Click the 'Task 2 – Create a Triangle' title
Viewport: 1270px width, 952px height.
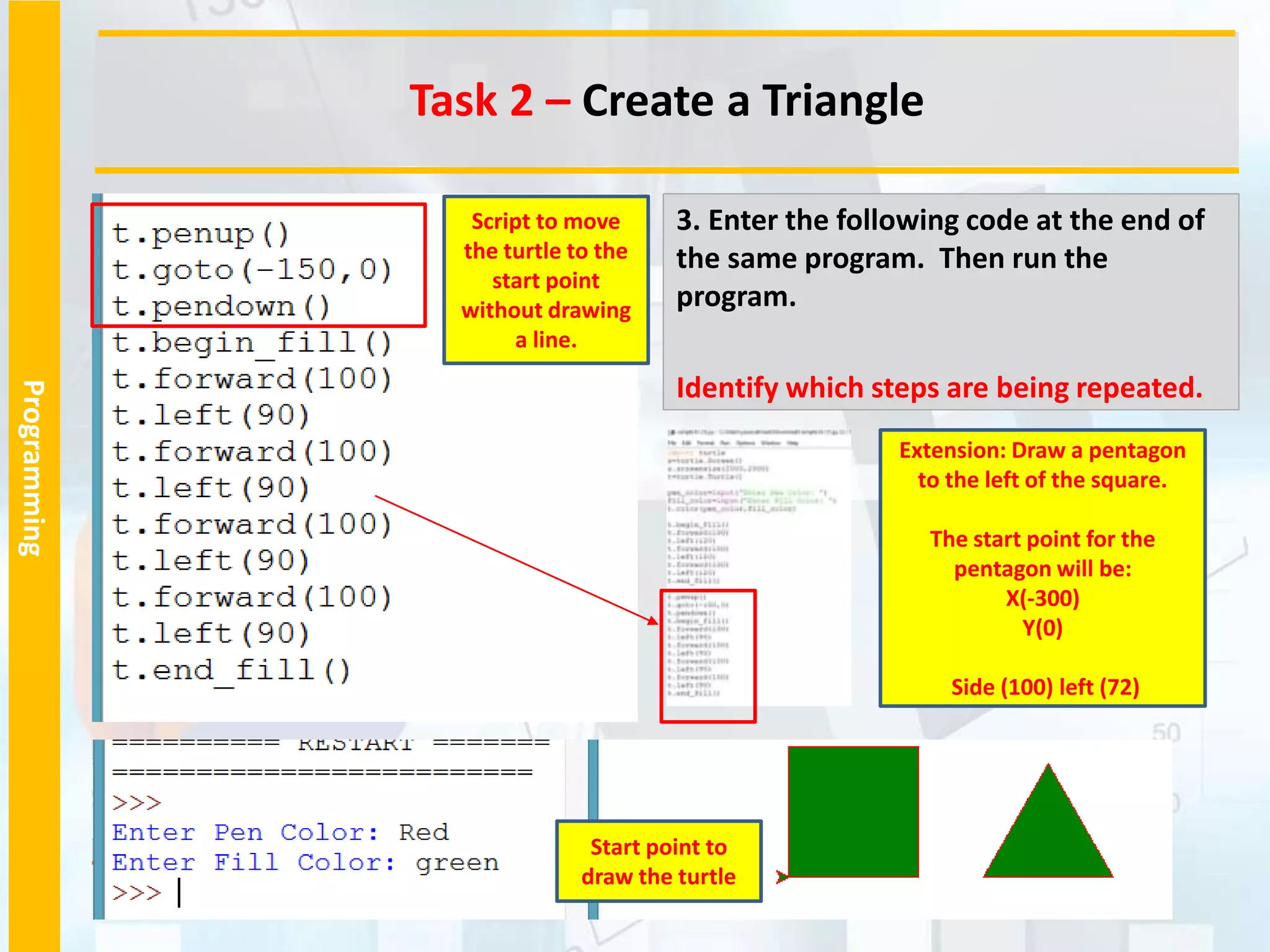click(666, 100)
